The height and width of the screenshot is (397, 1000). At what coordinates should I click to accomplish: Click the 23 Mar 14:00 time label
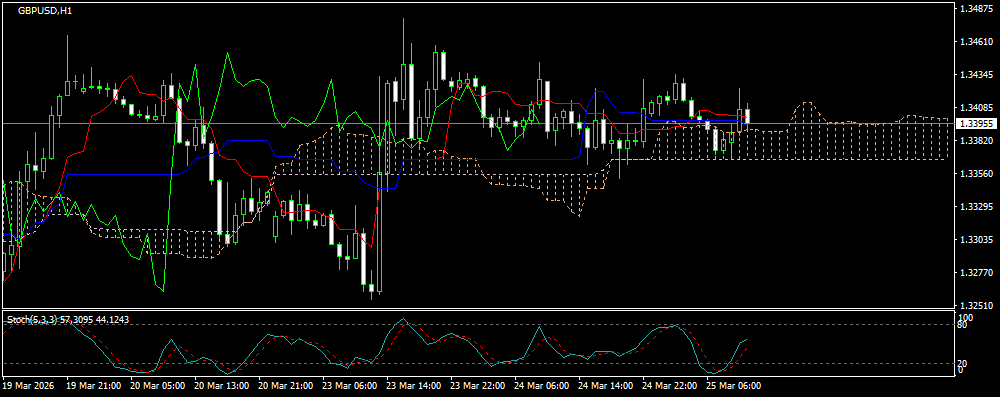click(413, 386)
